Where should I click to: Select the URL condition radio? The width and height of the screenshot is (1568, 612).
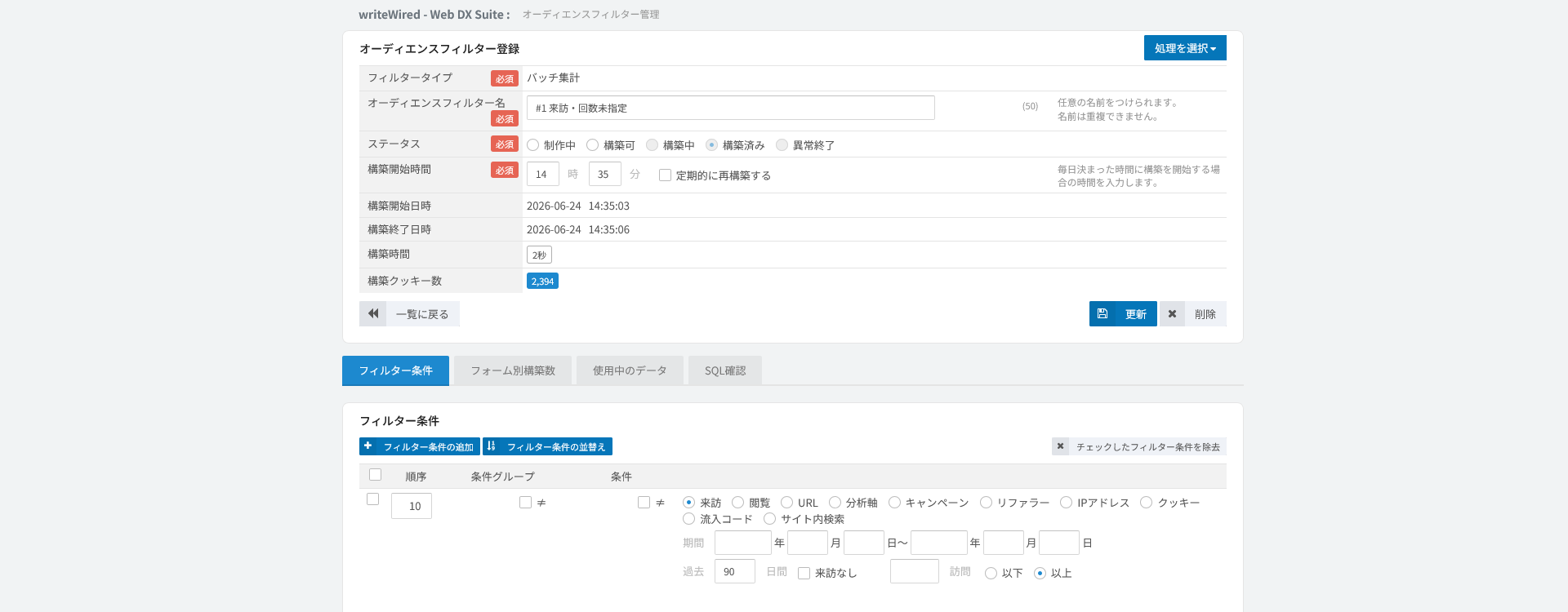786,503
